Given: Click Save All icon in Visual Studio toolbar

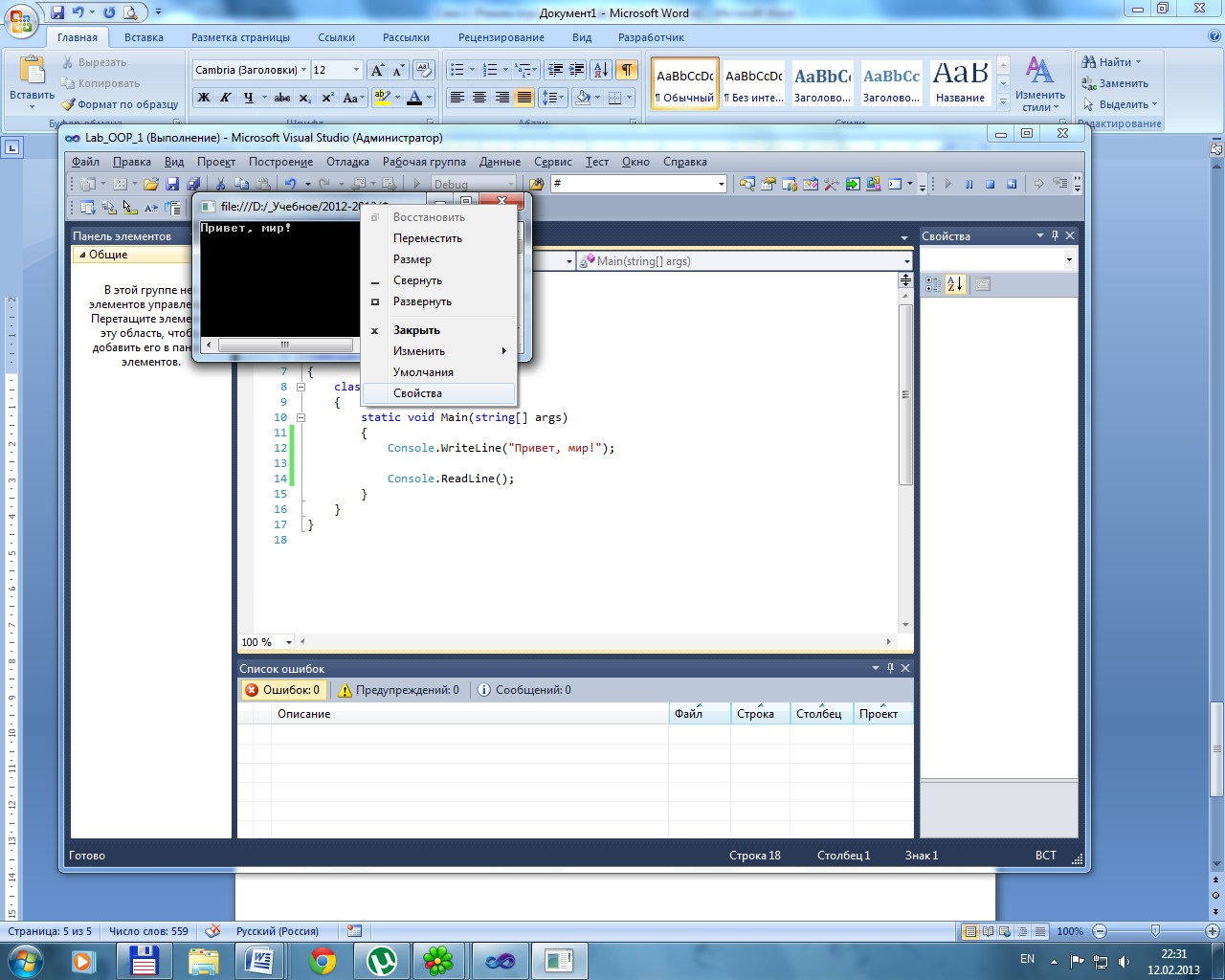Looking at the screenshot, I should (193, 184).
